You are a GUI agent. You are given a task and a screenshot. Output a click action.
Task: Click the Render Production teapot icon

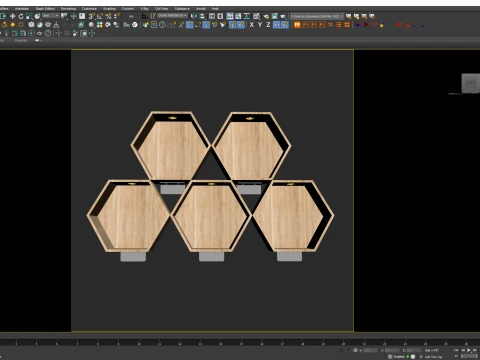point(283,16)
